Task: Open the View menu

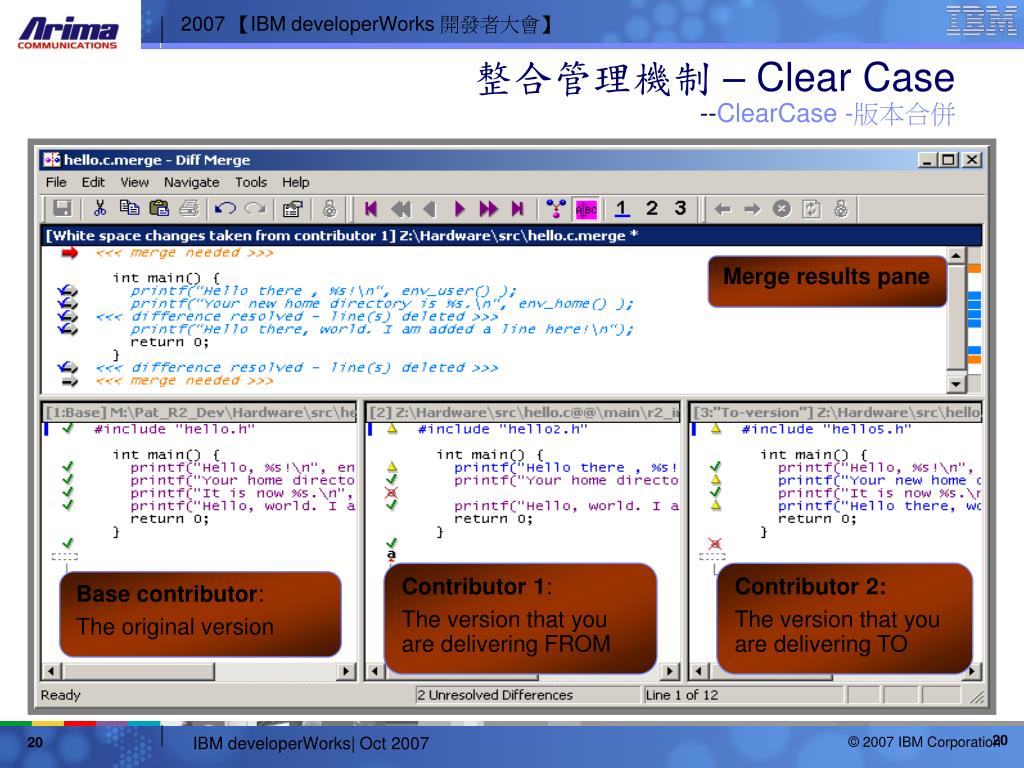Action: click(135, 182)
